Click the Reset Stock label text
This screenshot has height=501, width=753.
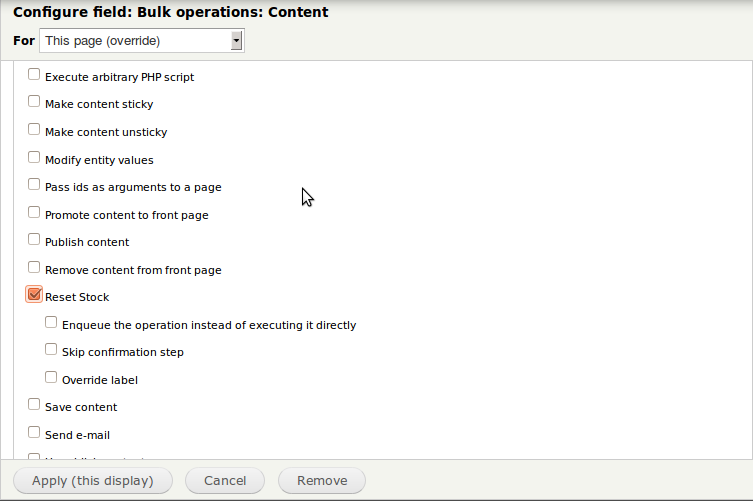point(77,297)
